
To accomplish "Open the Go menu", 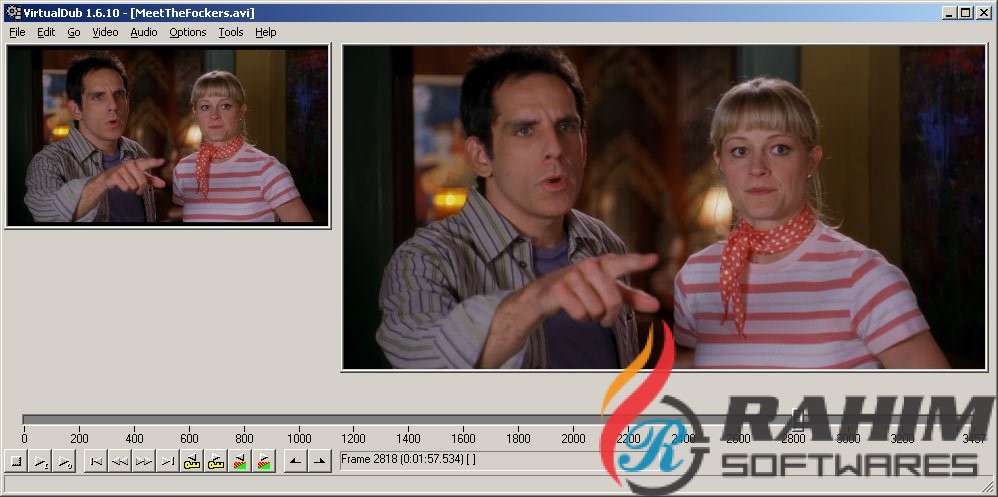I will pos(74,32).
